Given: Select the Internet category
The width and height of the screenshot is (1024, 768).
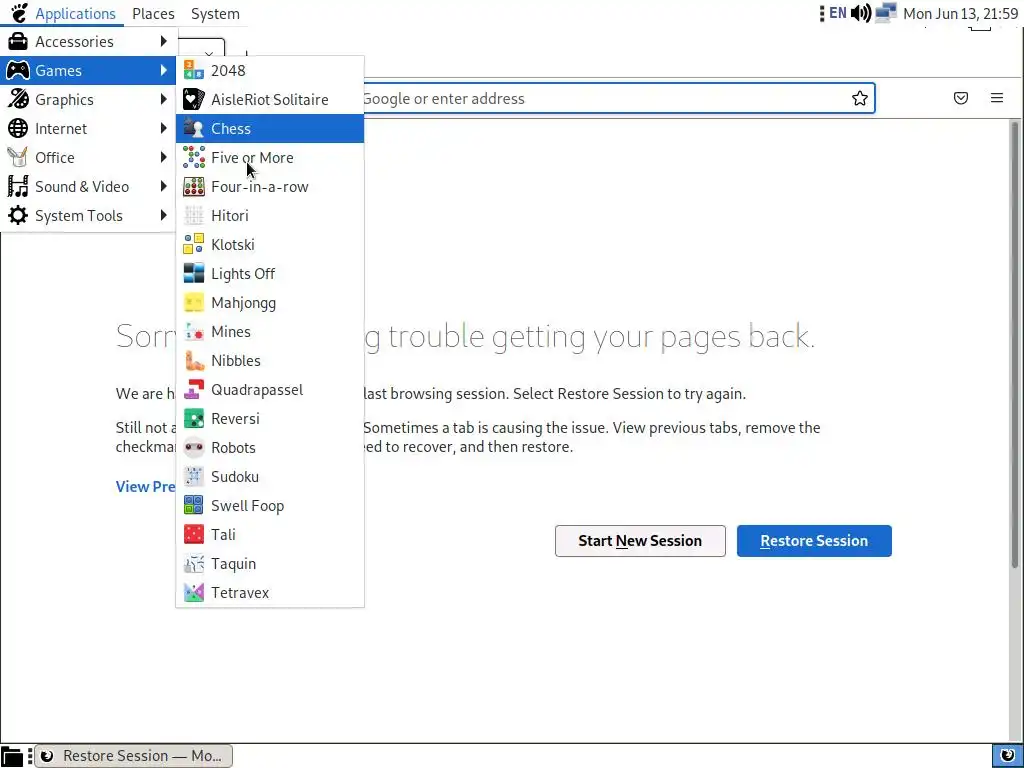Looking at the screenshot, I should click(x=89, y=129).
